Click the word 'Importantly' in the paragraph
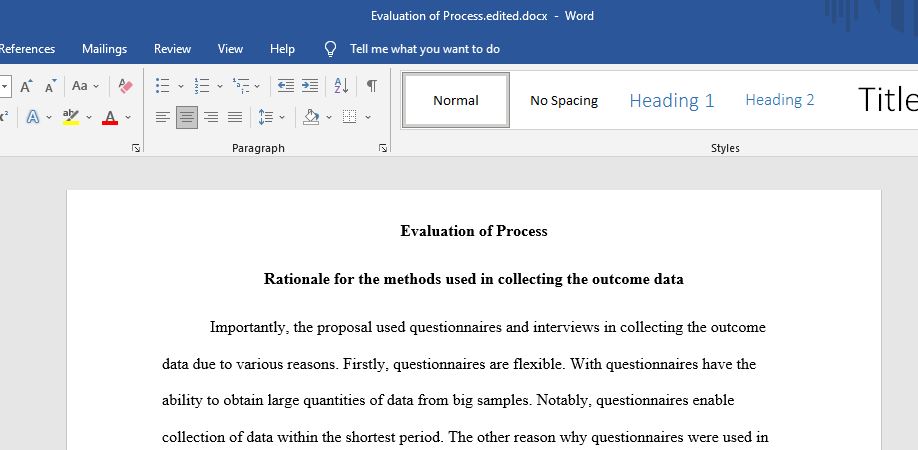The width and height of the screenshot is (918, 450). click(x=249, y=328)
